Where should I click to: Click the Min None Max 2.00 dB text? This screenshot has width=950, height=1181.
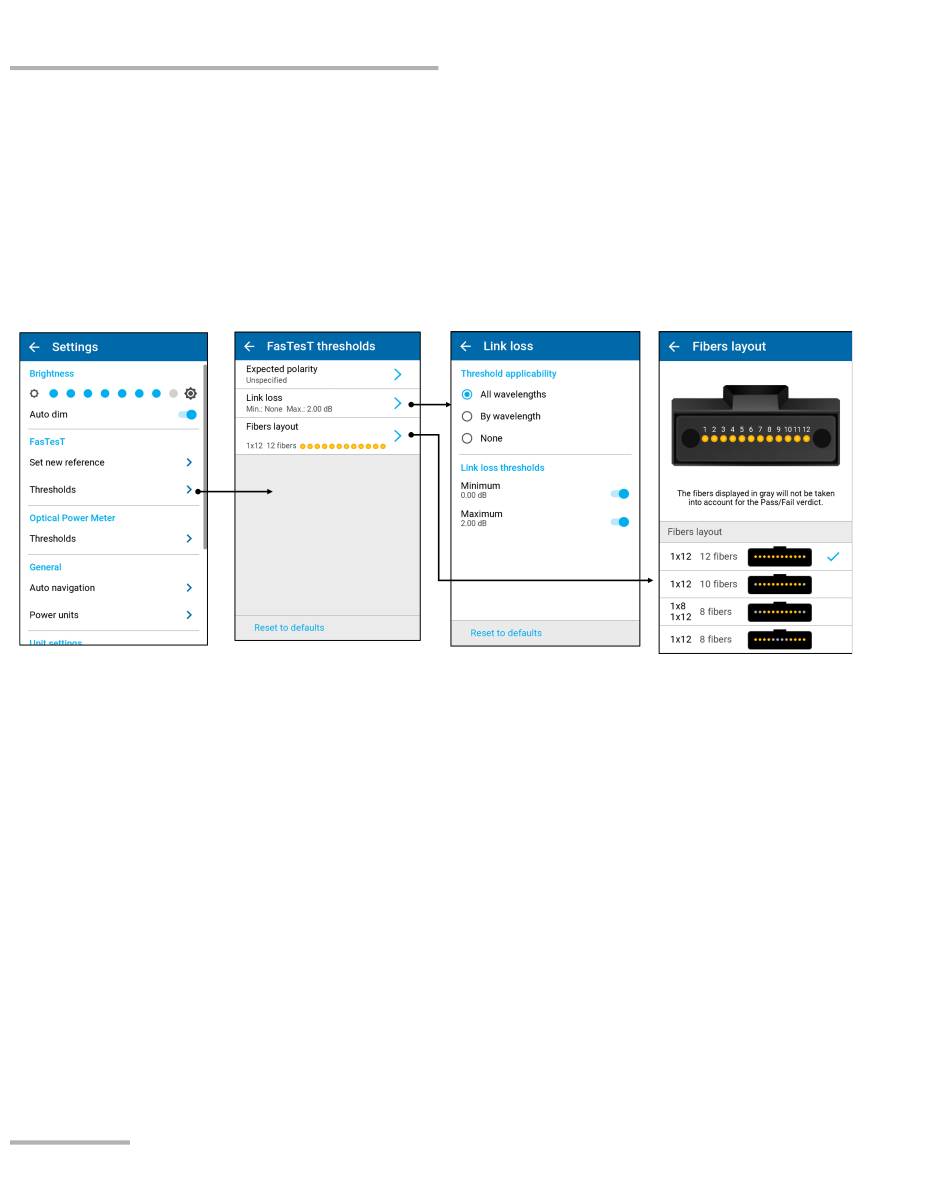pyautogui.click(x=289, y=409)
